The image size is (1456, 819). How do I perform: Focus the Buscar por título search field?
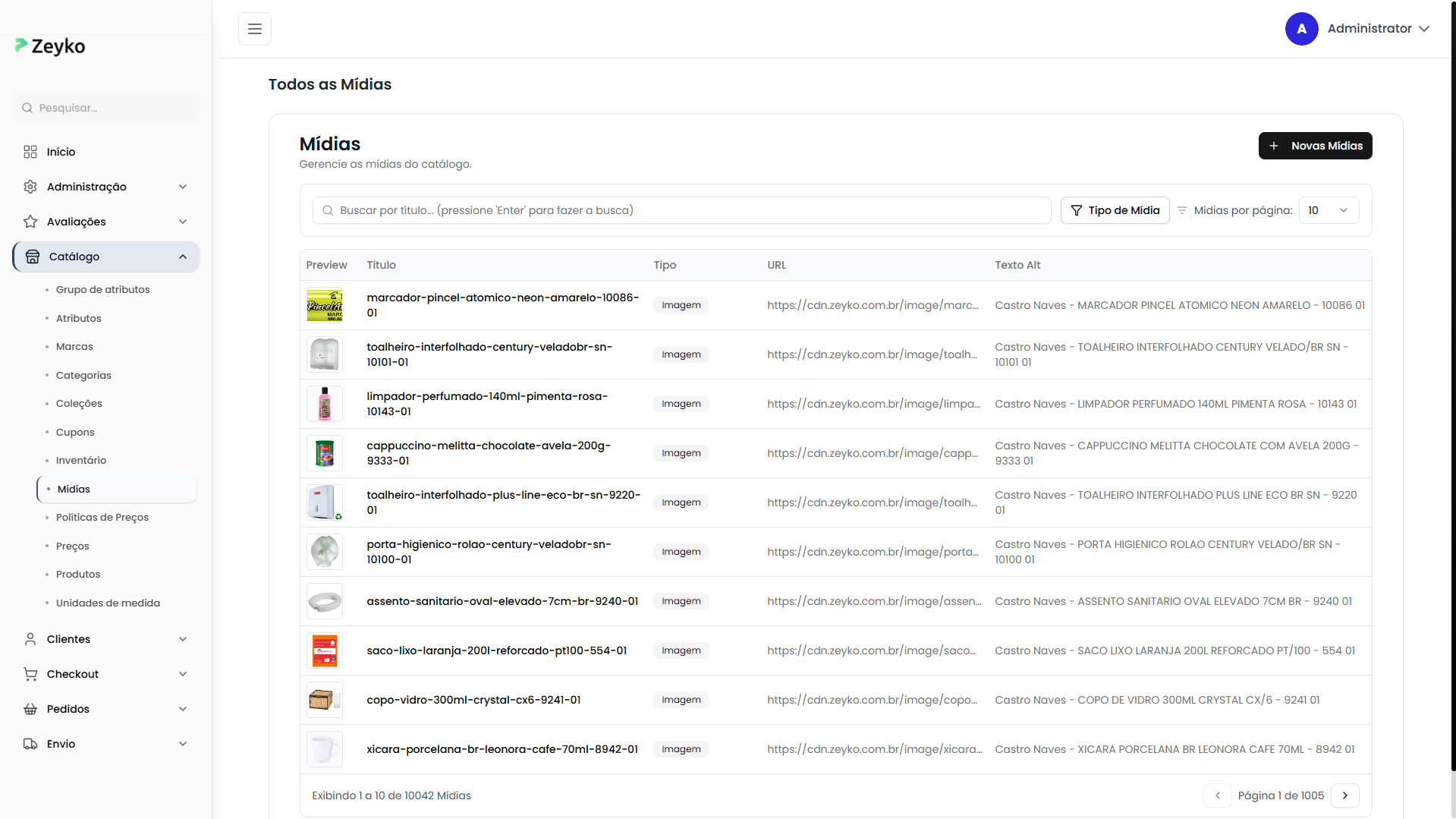click(681, 210)
